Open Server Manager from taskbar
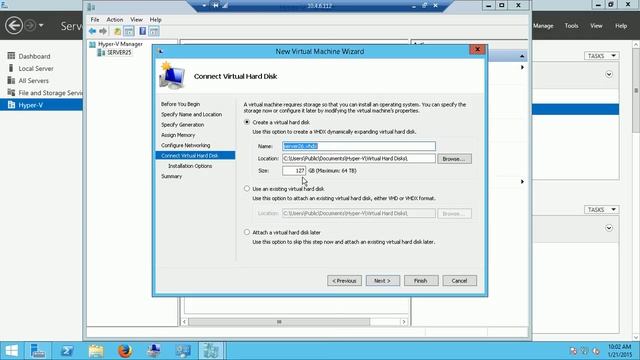Image resolution: width=640 pixels, height=360 pixels. pyautogui.click(x=38, y=351)
